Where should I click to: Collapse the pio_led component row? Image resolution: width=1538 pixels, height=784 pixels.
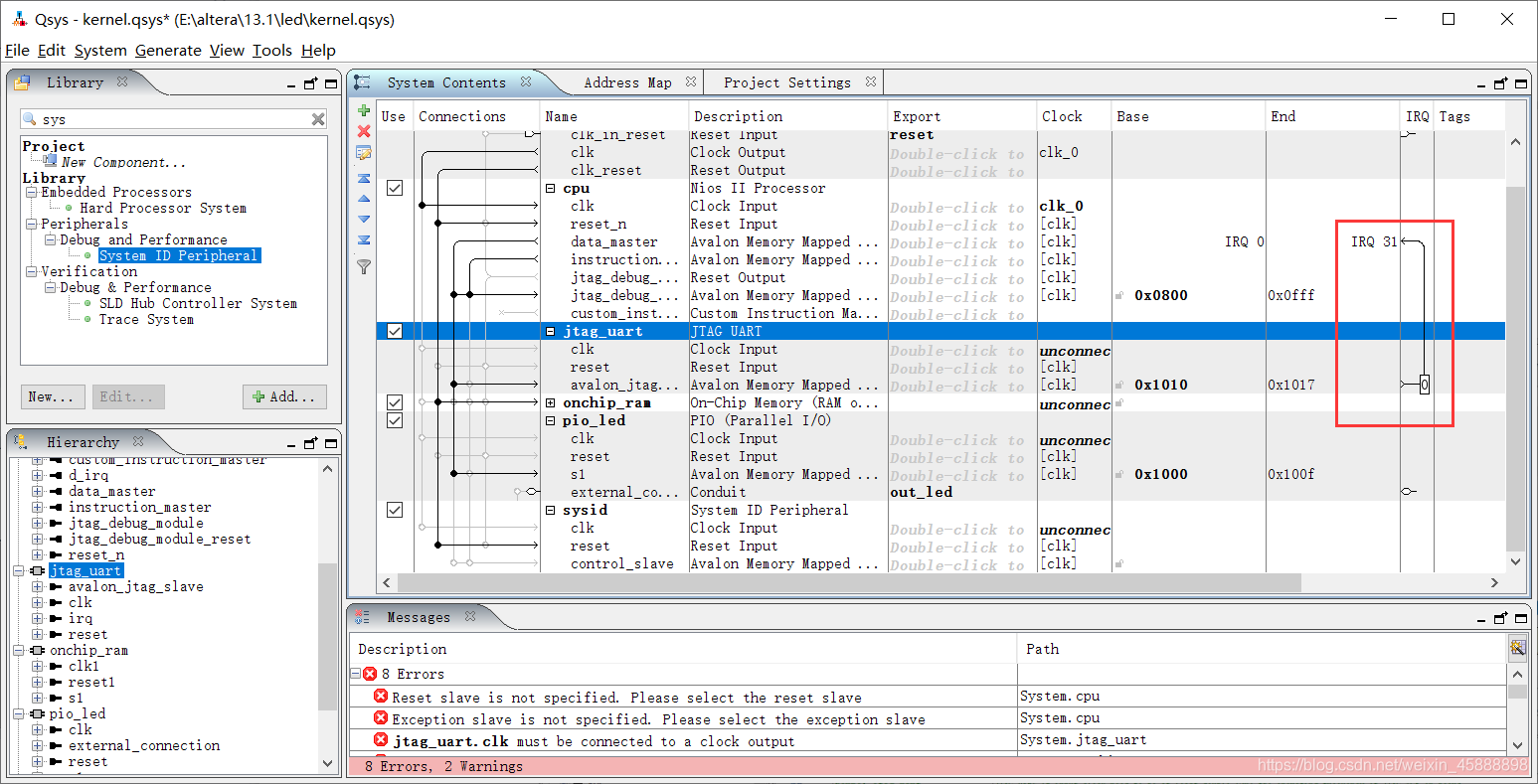(551, 420)
